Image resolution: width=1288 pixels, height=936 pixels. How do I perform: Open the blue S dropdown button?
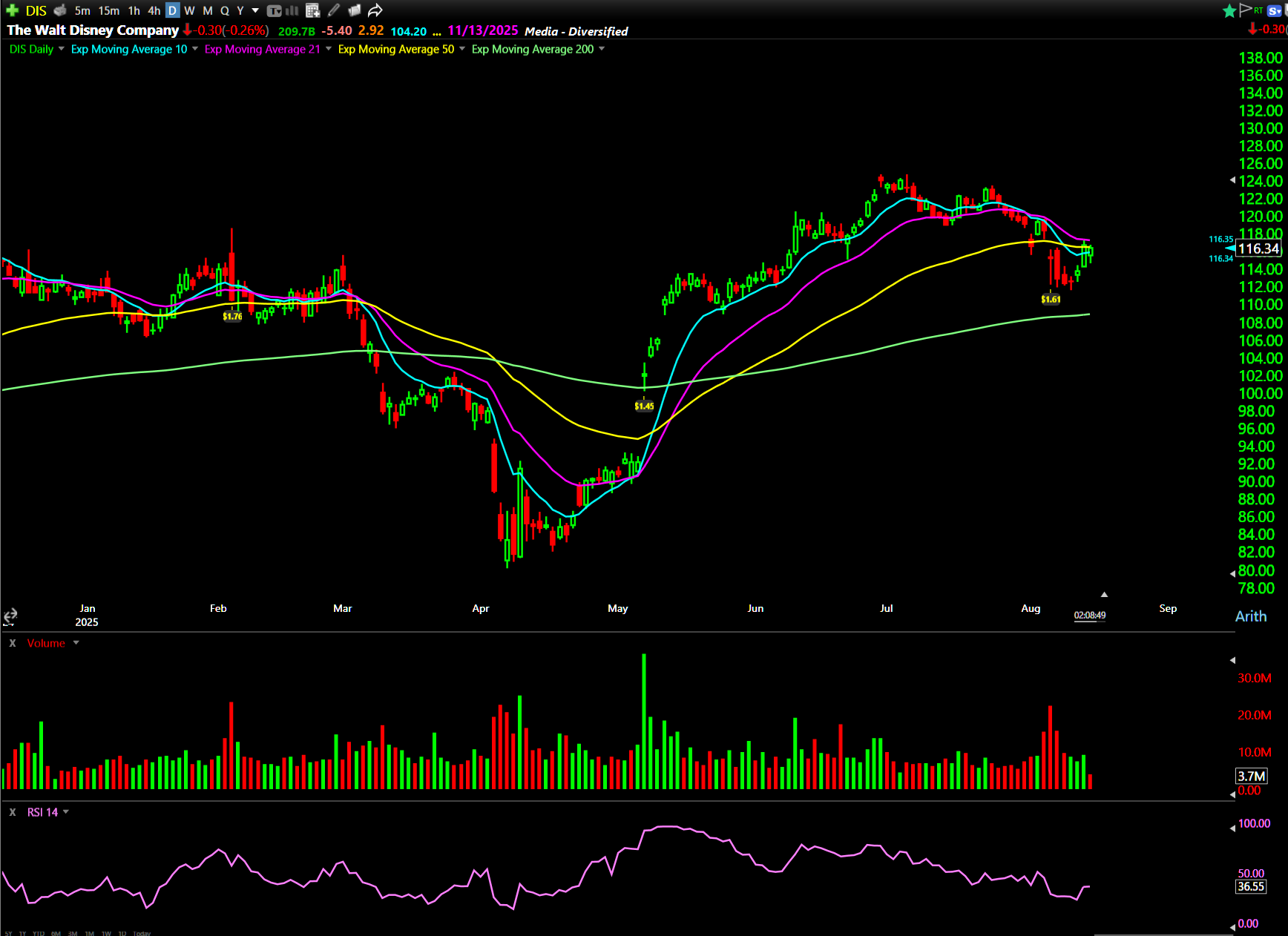pos(1275,10)
